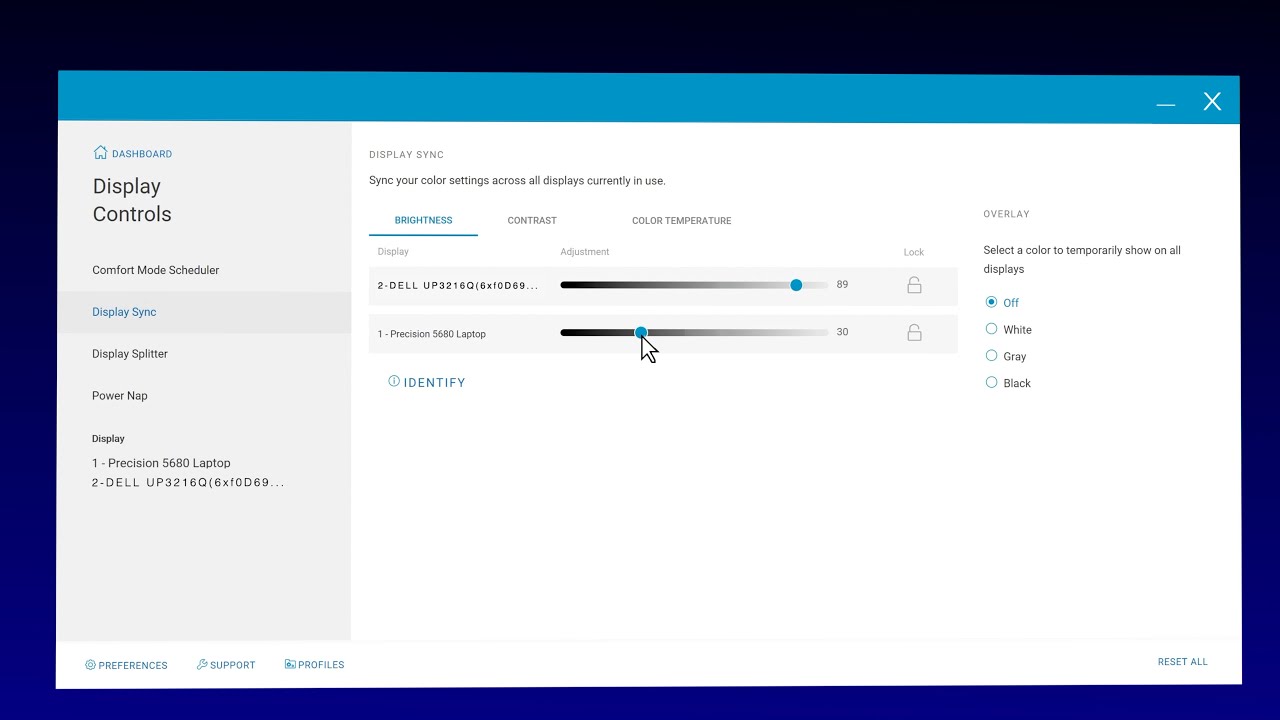Open Support from the footer

click(226, 665)
